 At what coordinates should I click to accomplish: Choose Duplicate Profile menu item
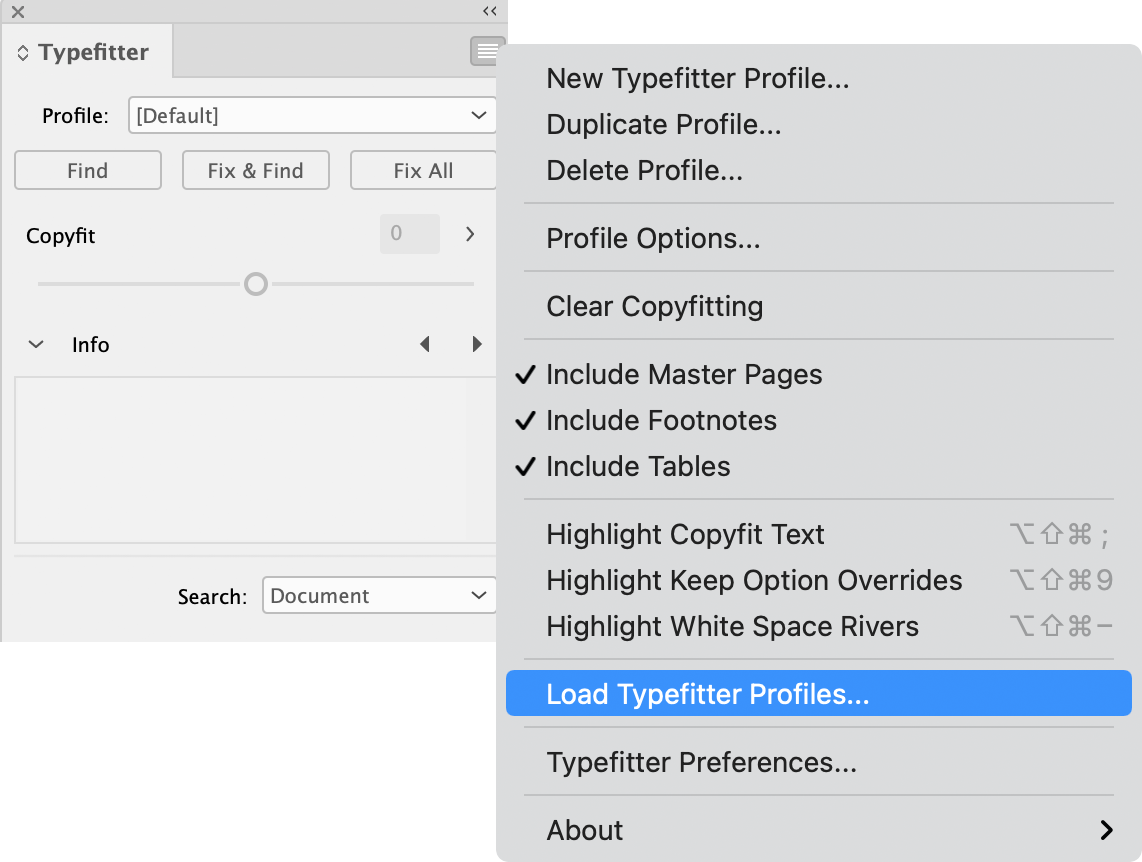(819, 124)
